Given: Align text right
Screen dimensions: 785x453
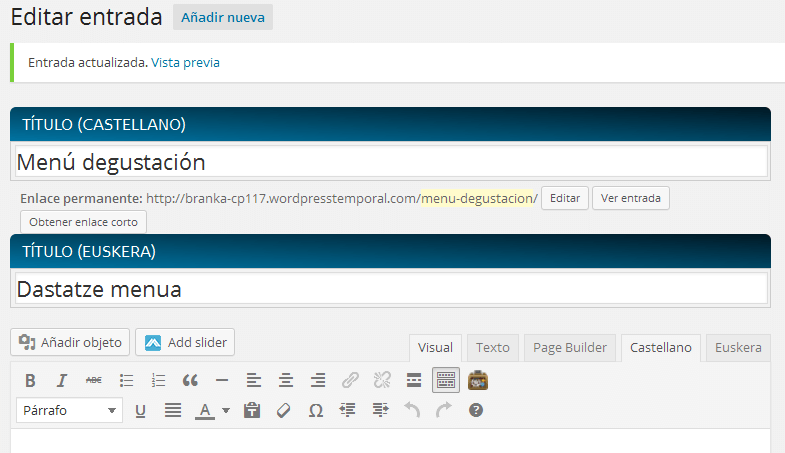Looking at the screenshot, I should [x=318, y=381].
